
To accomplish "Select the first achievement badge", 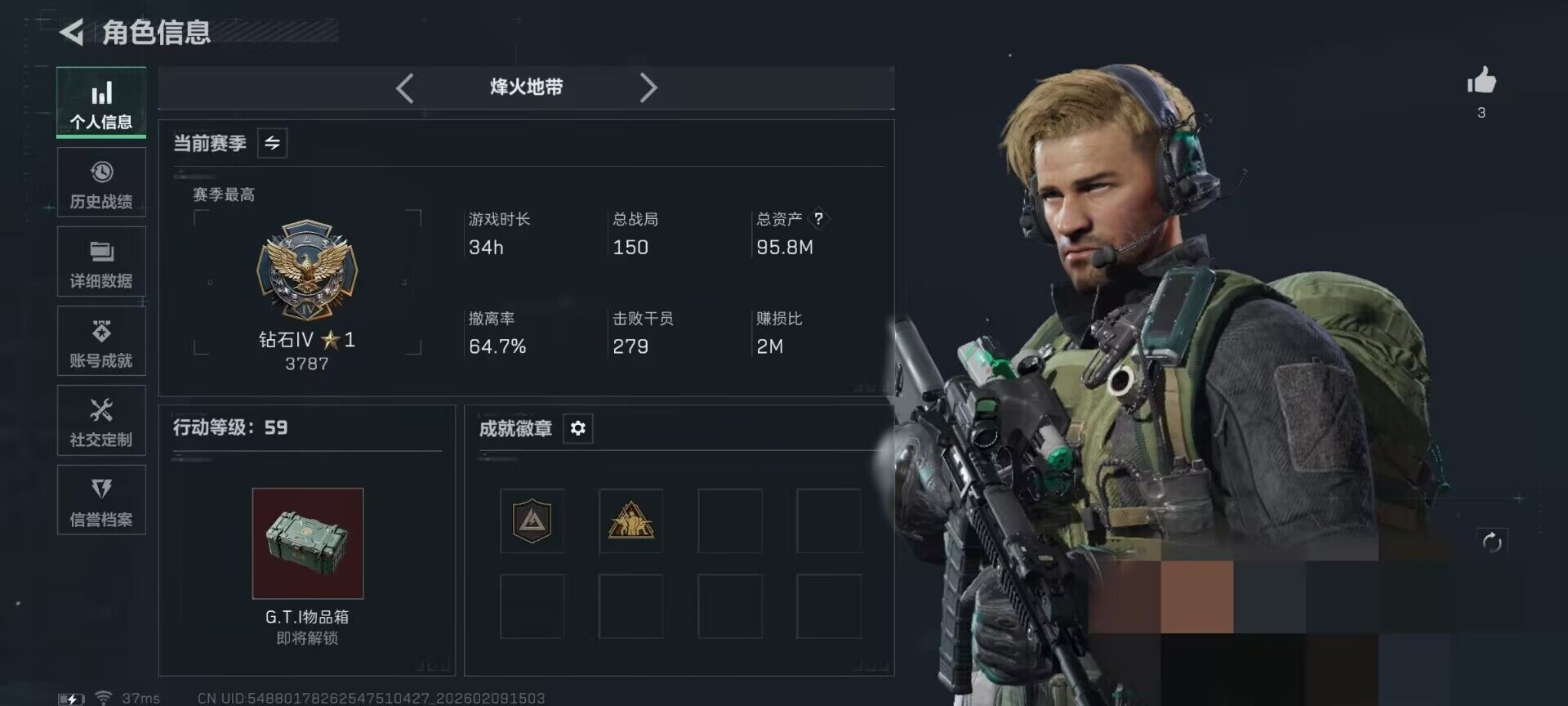I will tap(532, 521).
